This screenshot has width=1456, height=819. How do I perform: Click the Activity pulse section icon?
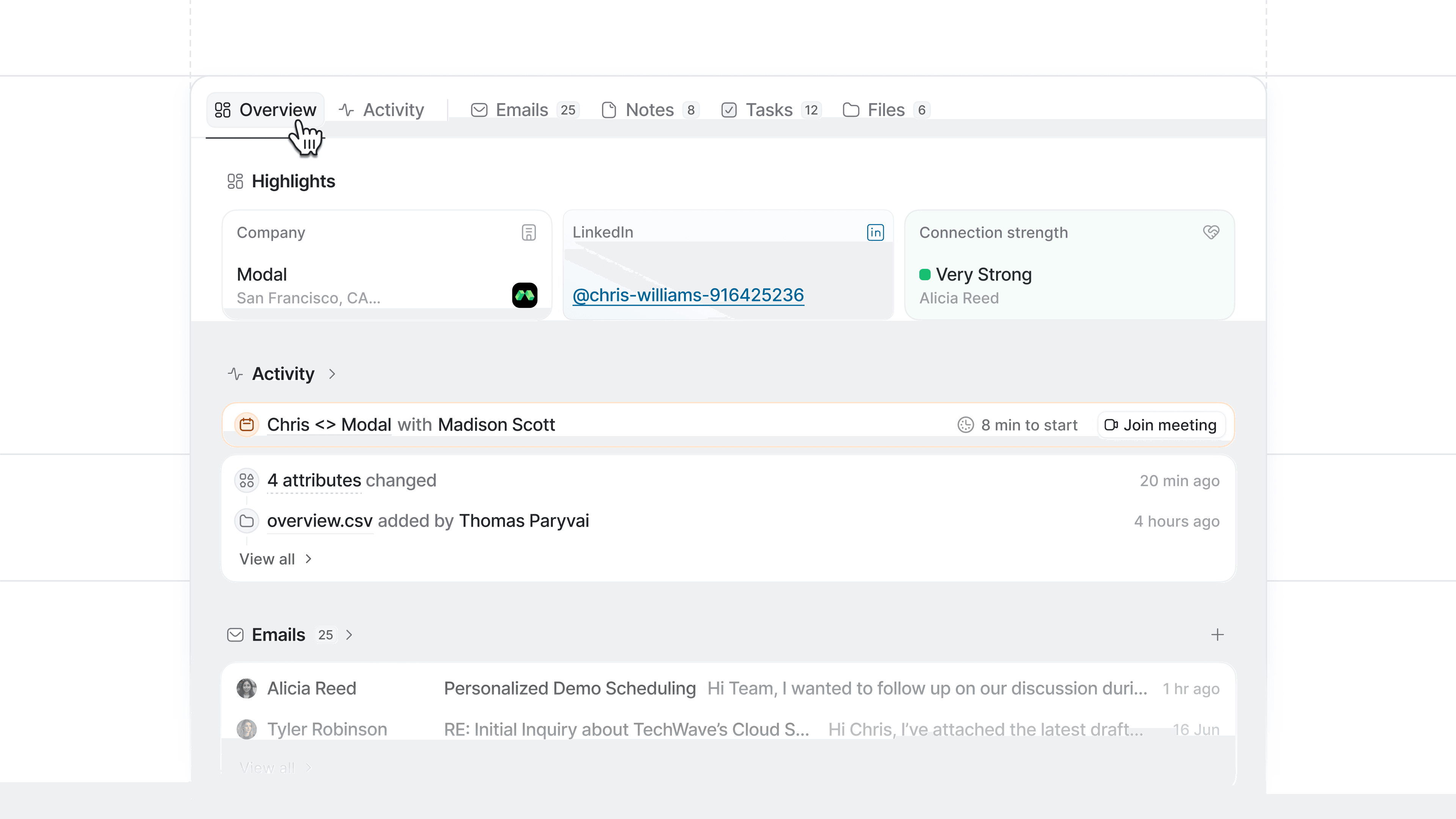(235, 373)
